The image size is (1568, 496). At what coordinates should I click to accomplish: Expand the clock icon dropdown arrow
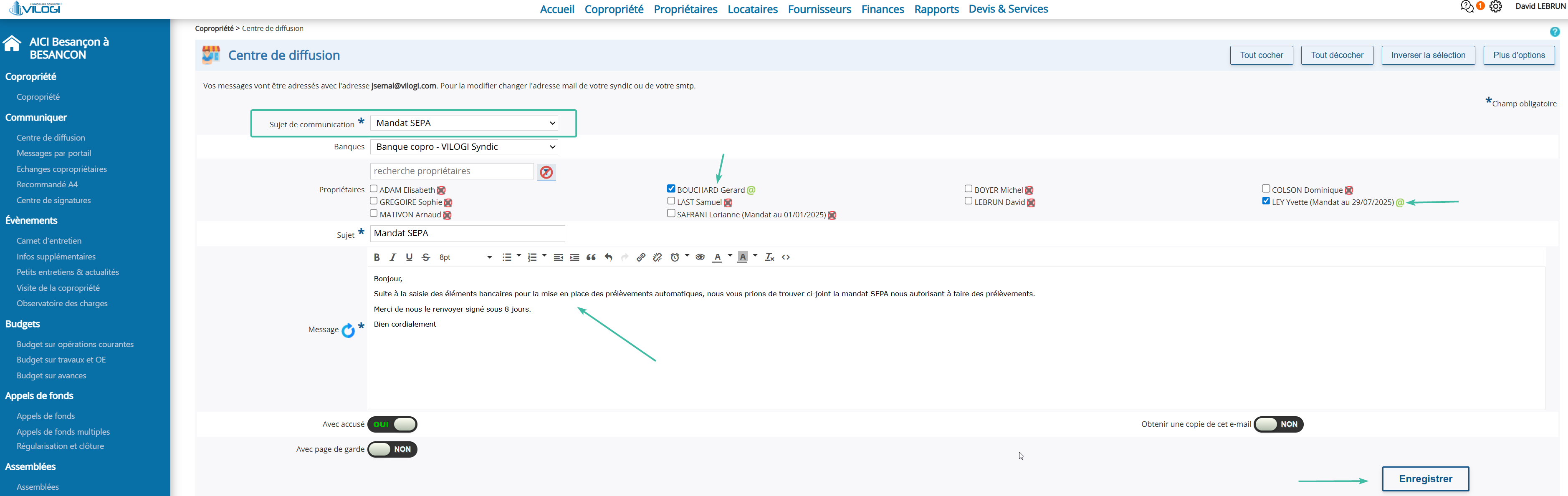[687, 256]
